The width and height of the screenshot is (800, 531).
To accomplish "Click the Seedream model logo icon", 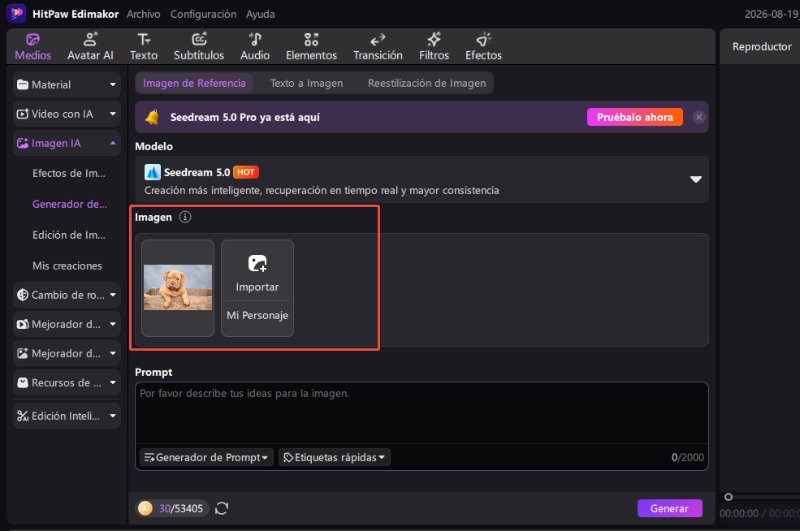I will point(152,172).
